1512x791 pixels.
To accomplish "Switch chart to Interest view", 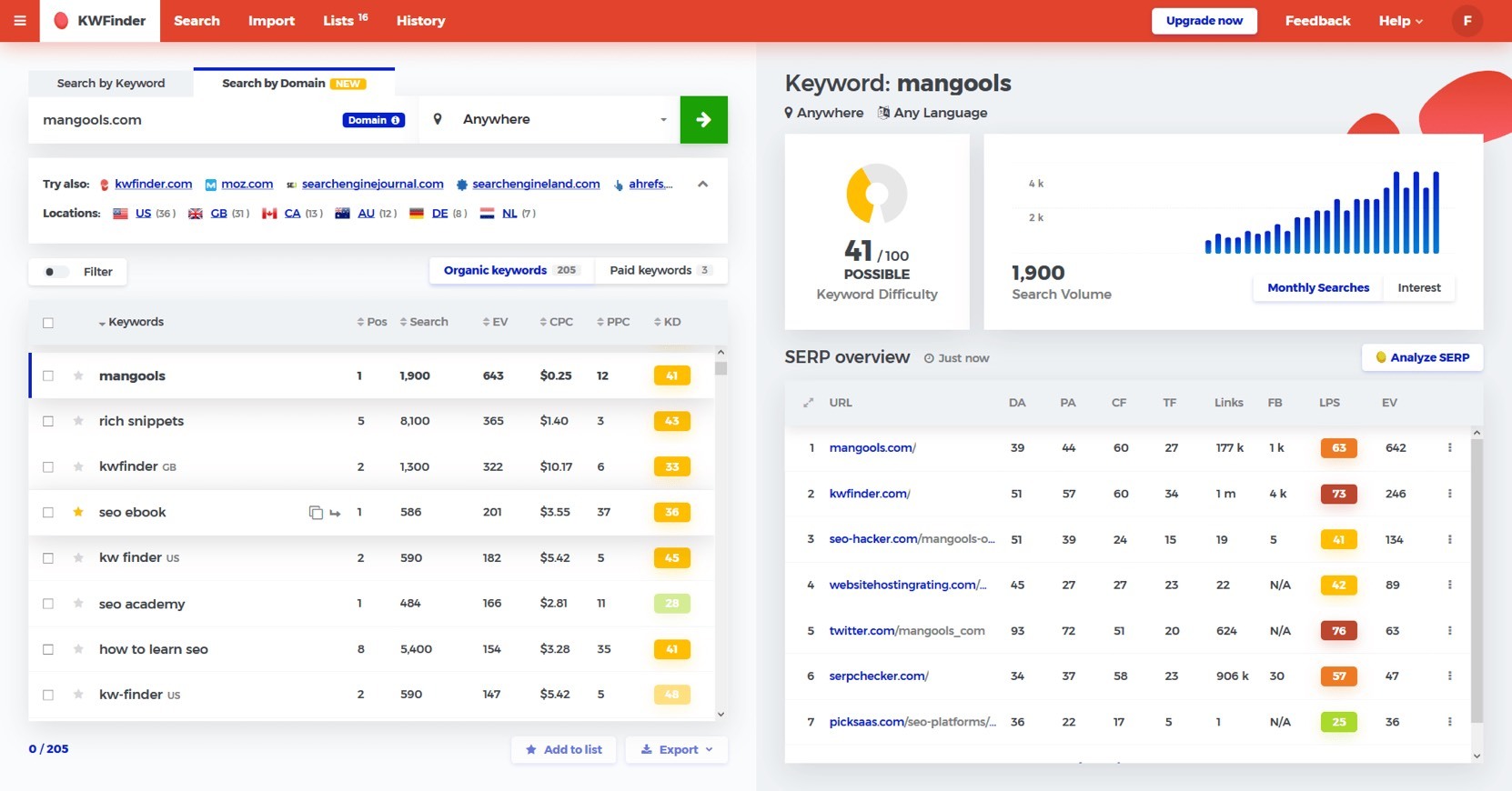I will 1418,287.
